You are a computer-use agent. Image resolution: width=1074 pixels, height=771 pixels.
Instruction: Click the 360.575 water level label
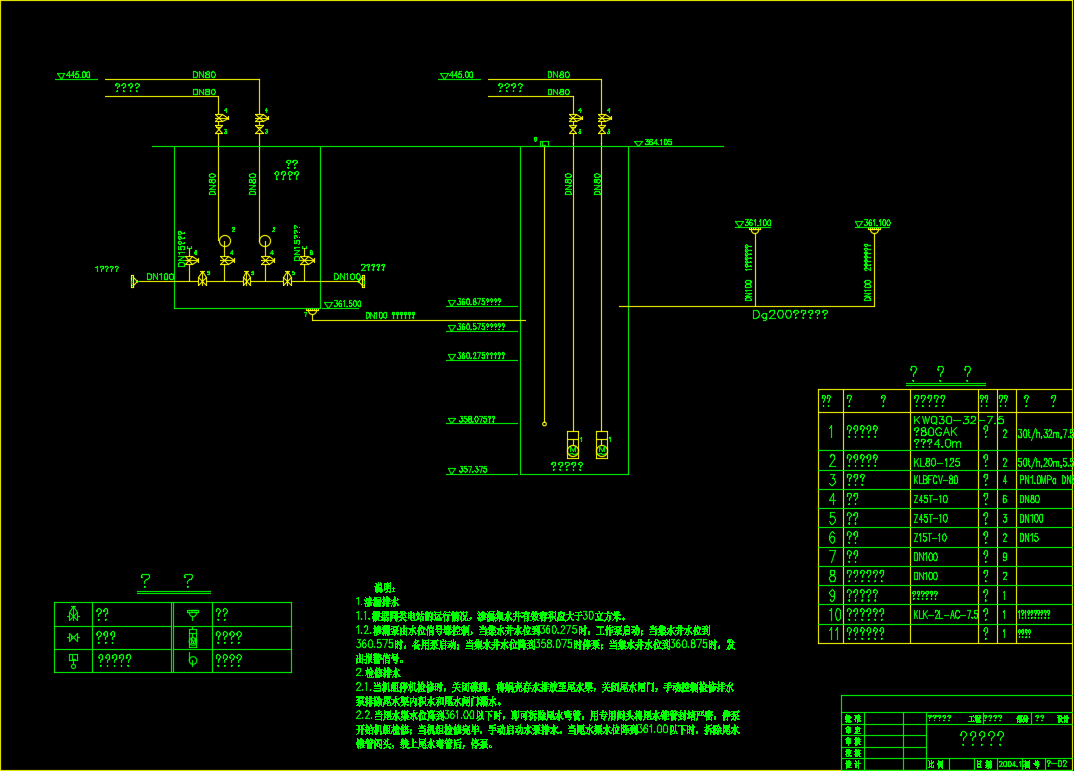tap(481, 327)
